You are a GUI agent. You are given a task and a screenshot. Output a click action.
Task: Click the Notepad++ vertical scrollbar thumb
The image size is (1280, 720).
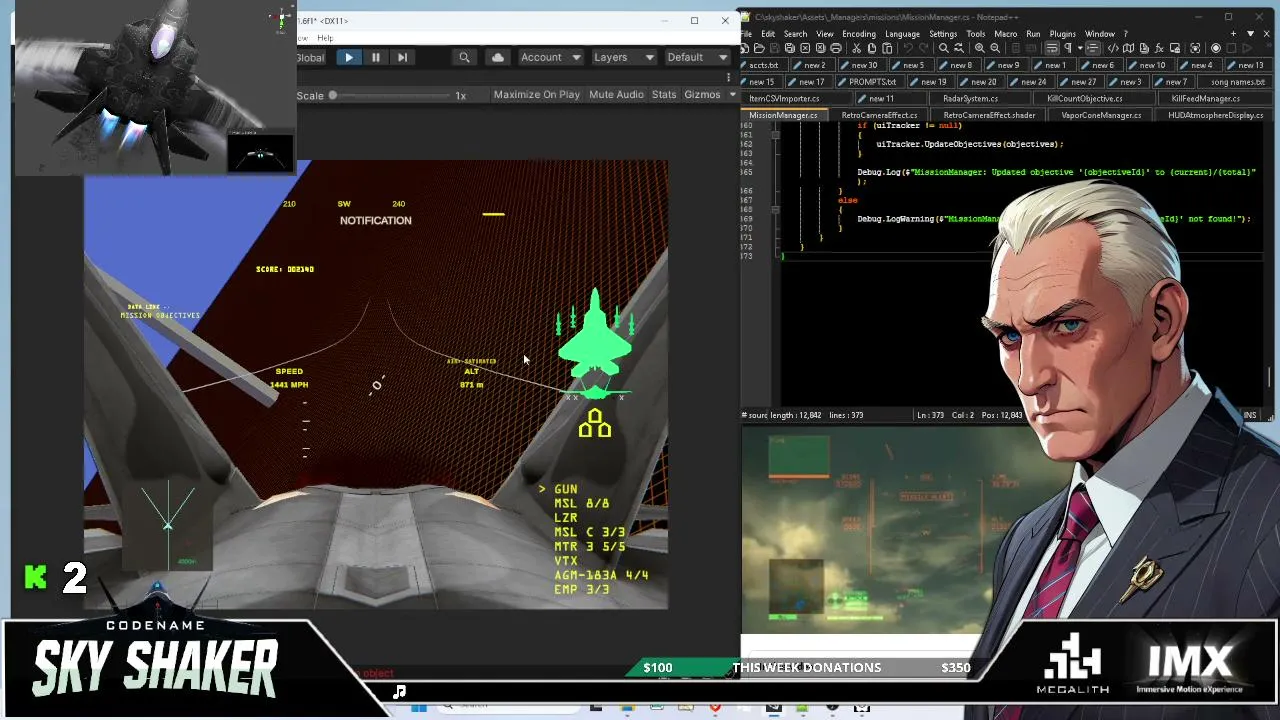pyautogui.click(x=1271, y=376)
